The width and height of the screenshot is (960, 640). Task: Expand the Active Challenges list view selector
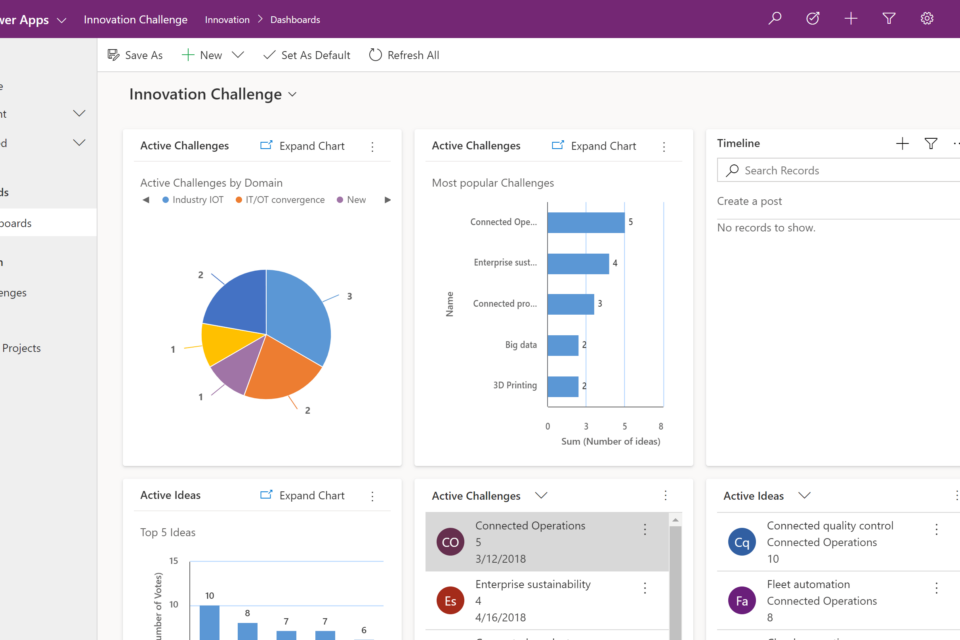point(541,496)
